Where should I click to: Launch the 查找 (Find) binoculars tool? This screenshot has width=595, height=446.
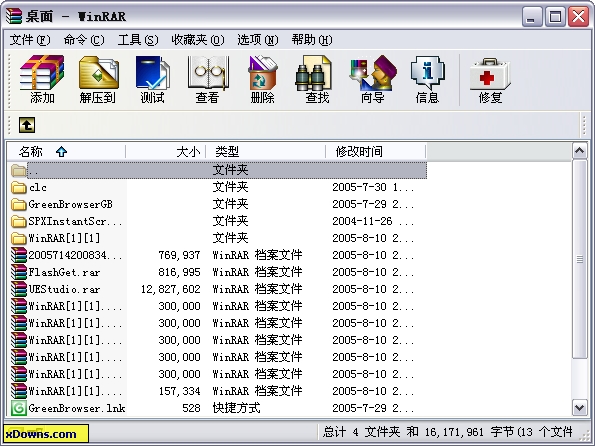[317, 79]
